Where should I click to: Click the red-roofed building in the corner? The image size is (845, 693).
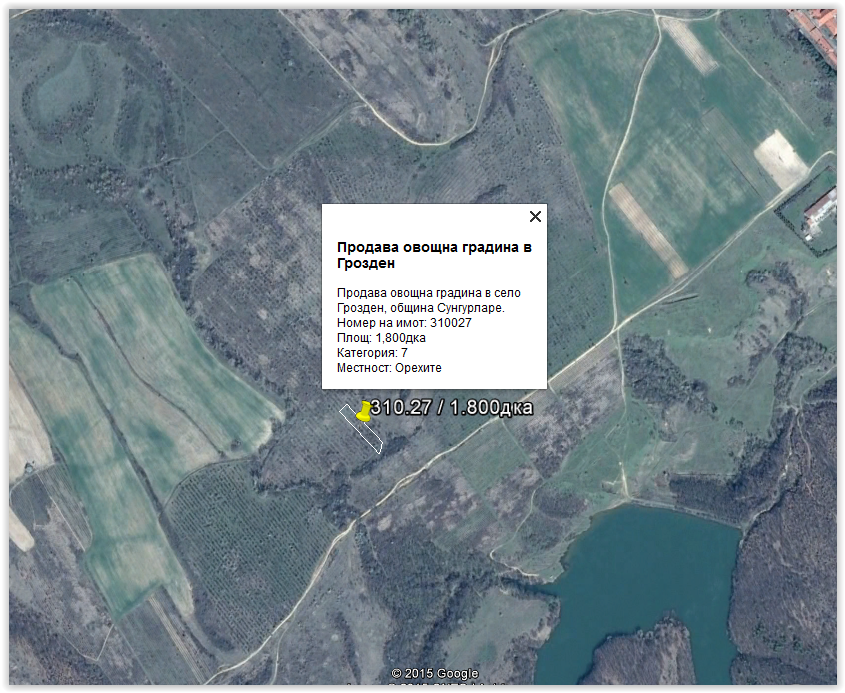817,32
